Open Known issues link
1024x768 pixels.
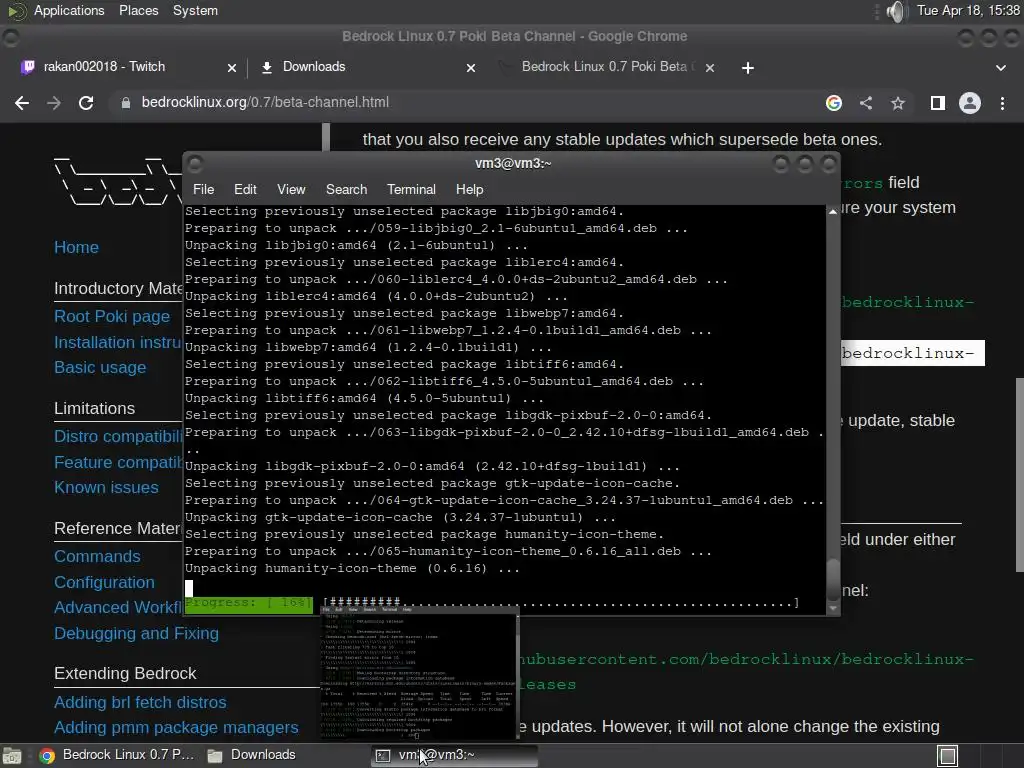(x=106, y=488)
